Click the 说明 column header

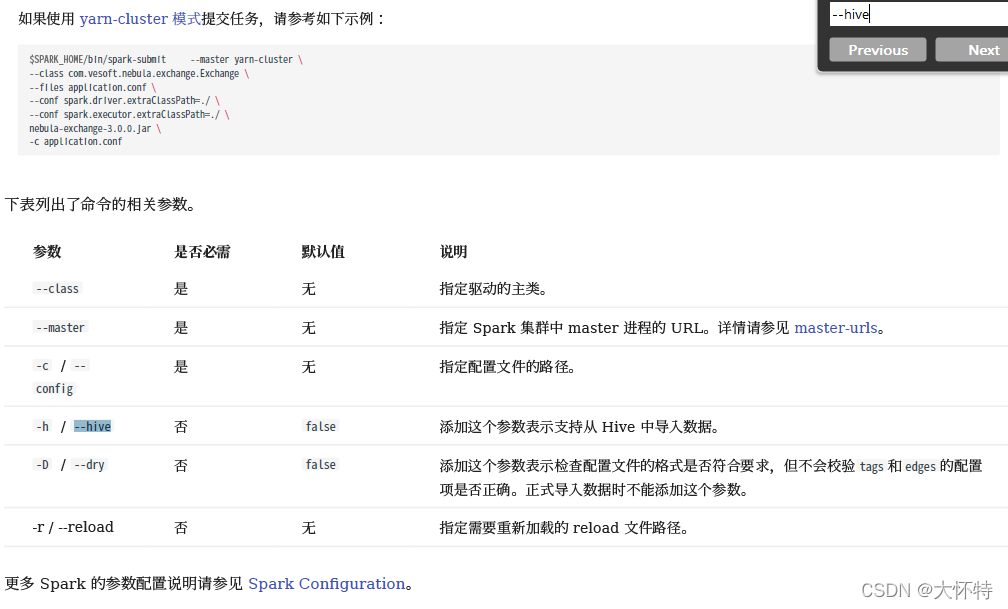point(453,251)
